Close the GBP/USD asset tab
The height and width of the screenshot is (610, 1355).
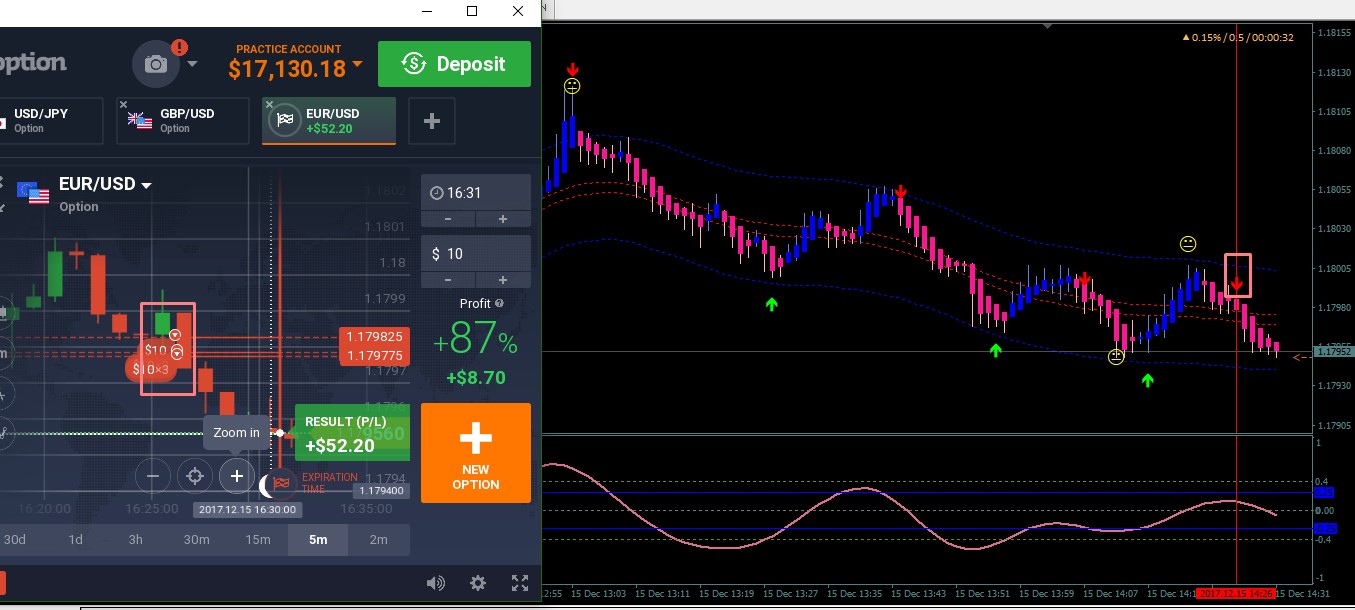coord(123,104)
